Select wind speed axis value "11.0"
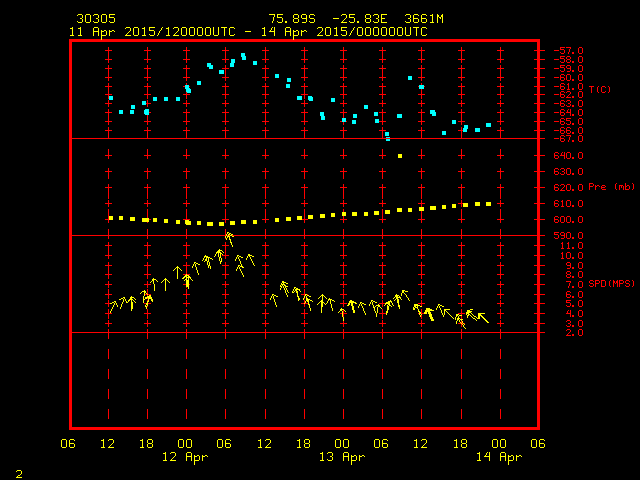Screen dimensions: 640x480 point(571,246)
